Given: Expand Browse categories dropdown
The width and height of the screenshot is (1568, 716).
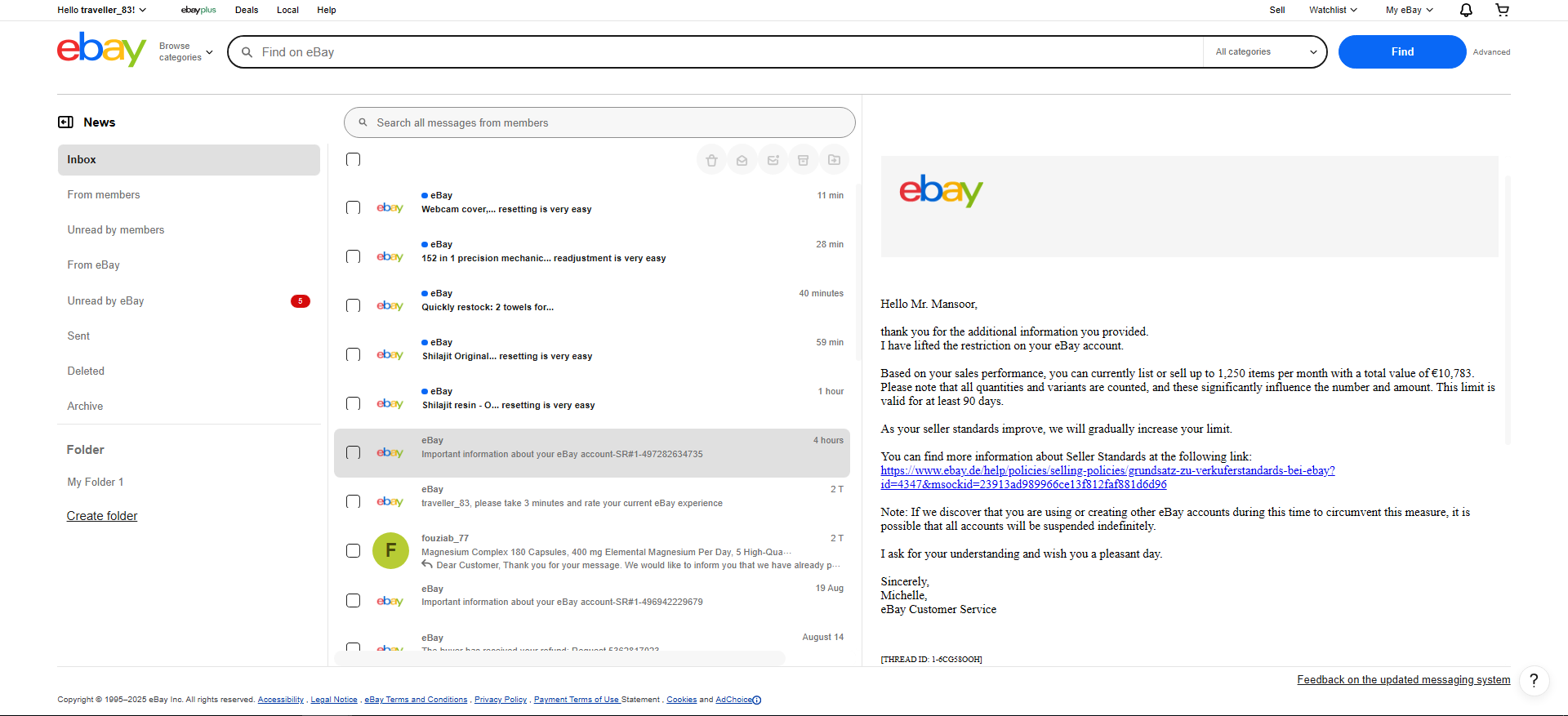Looking at the screenshot, I should coord(185,52).
